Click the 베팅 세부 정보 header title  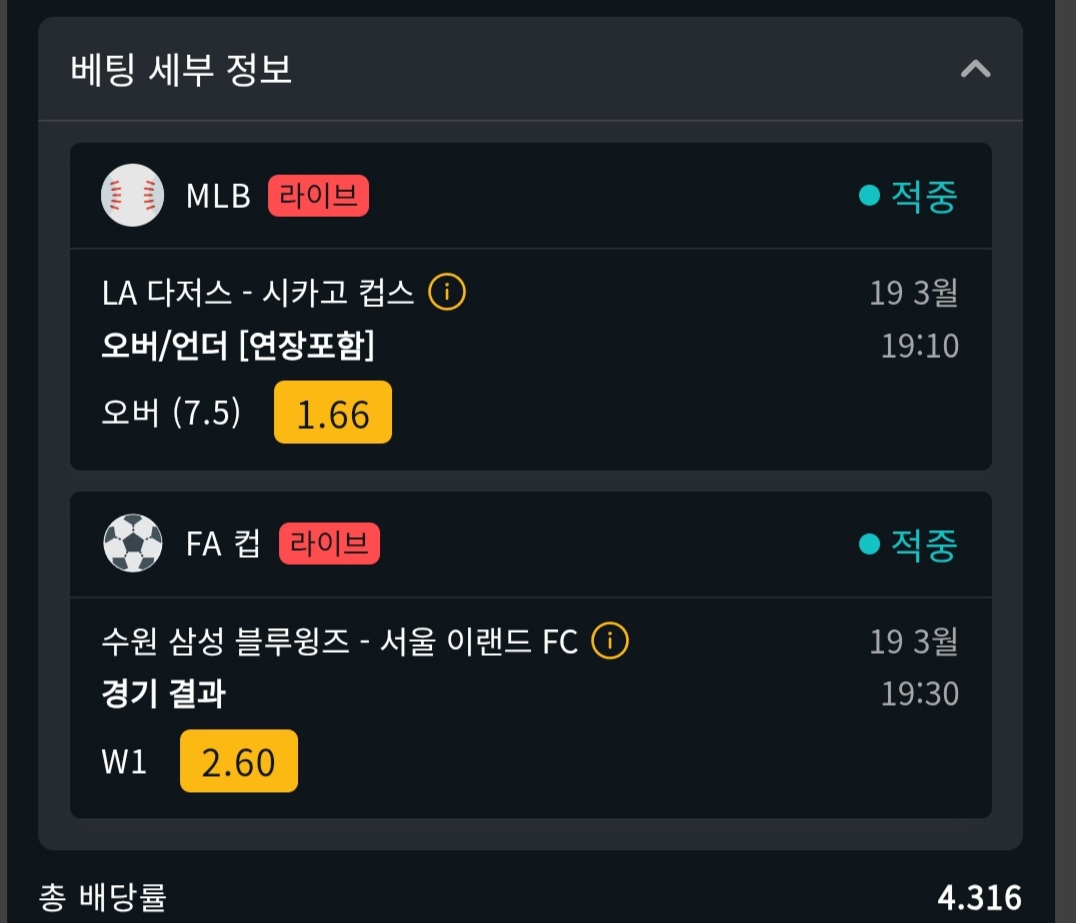click(181, 70)
